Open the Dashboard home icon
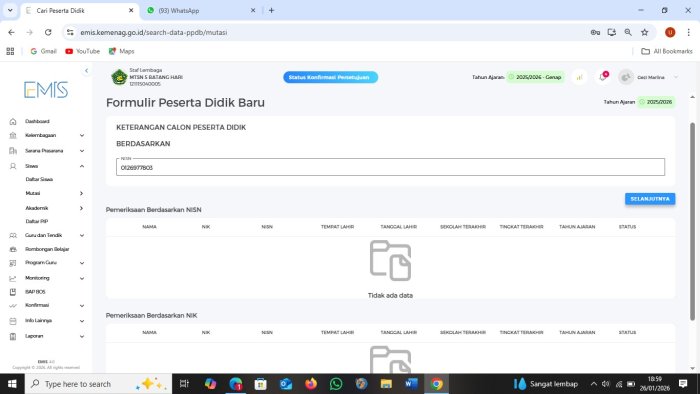 coord(13,121)
